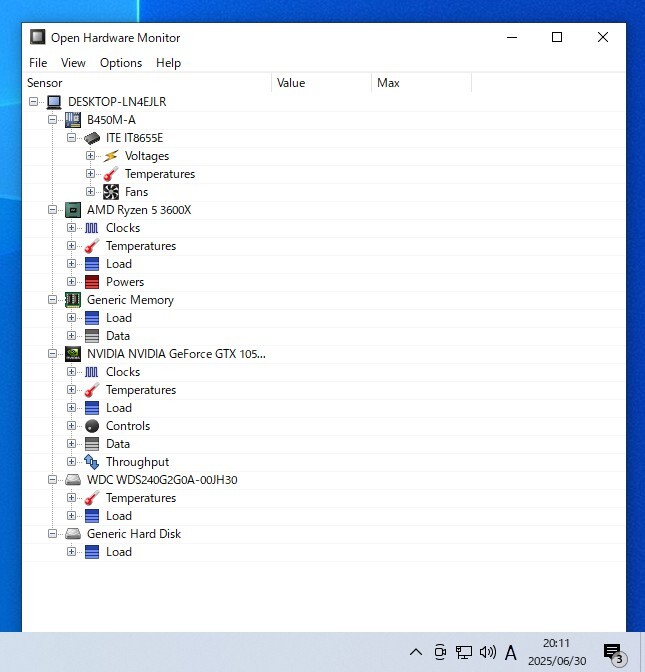Click the Generic Memory RAM icon
The width and height of the screenshot is (645, 672).
coord(73,300)
